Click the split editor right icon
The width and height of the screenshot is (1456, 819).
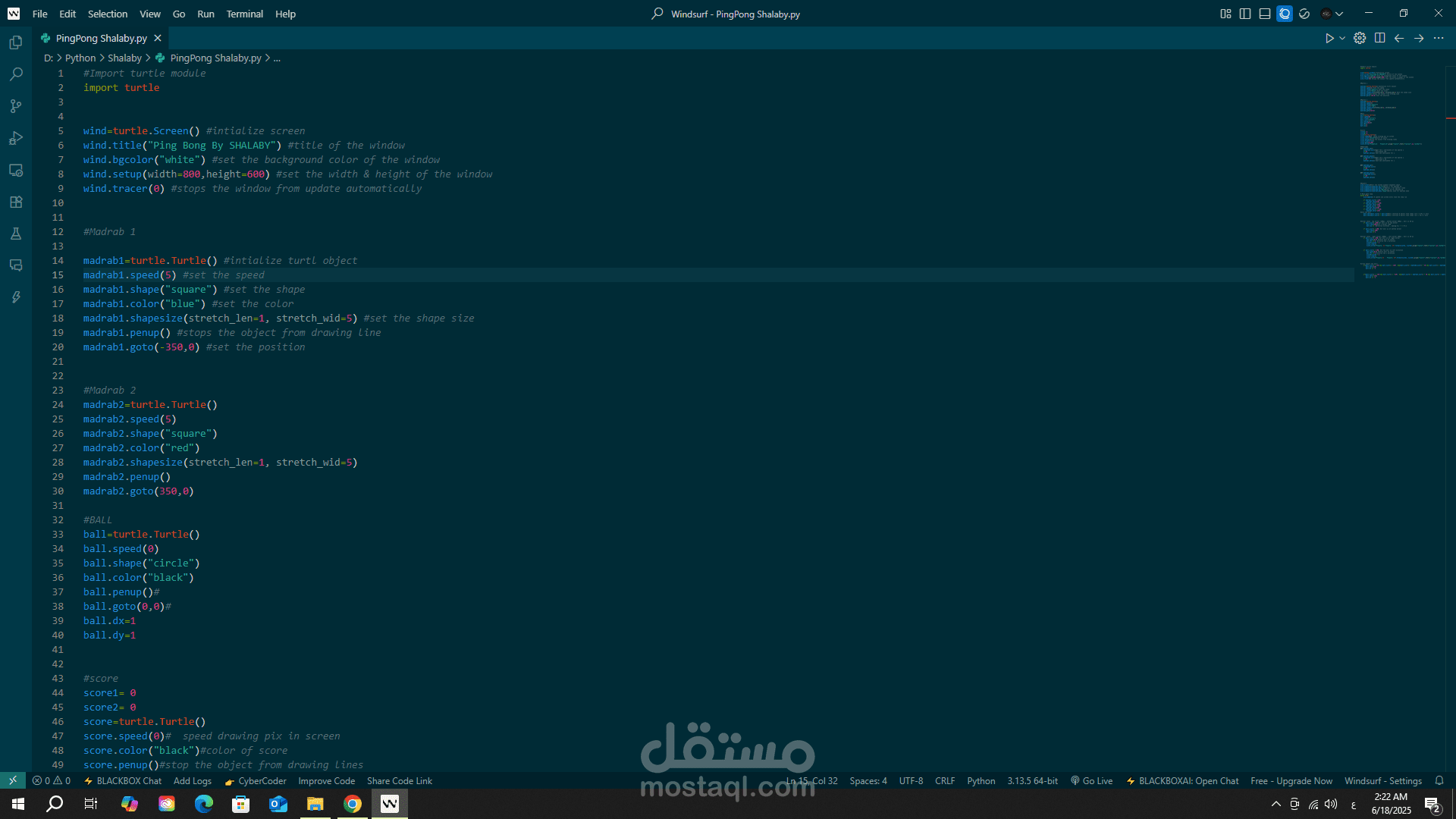[1379, 38]
